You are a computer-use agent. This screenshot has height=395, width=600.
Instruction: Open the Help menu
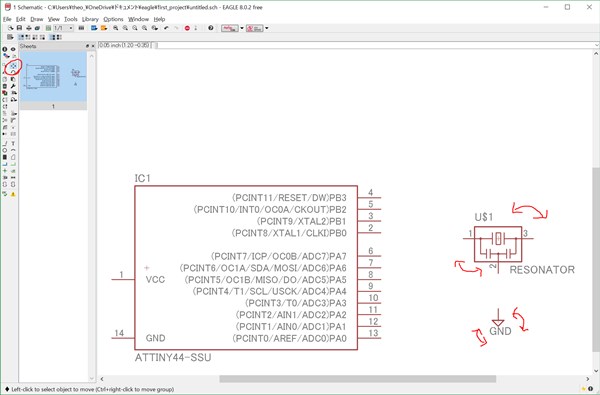click(x=159, y=19)
